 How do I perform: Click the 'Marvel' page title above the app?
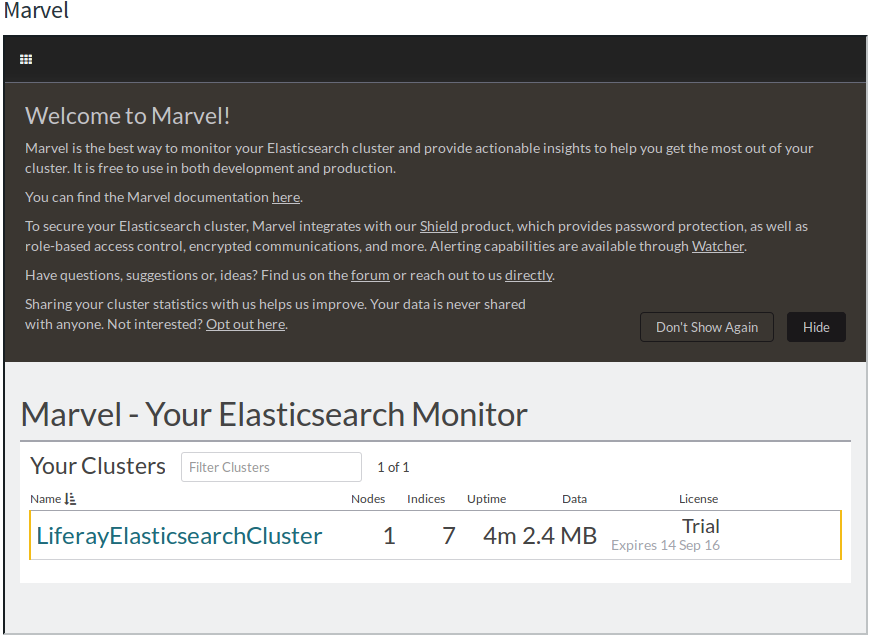click(x=36, y=11)
